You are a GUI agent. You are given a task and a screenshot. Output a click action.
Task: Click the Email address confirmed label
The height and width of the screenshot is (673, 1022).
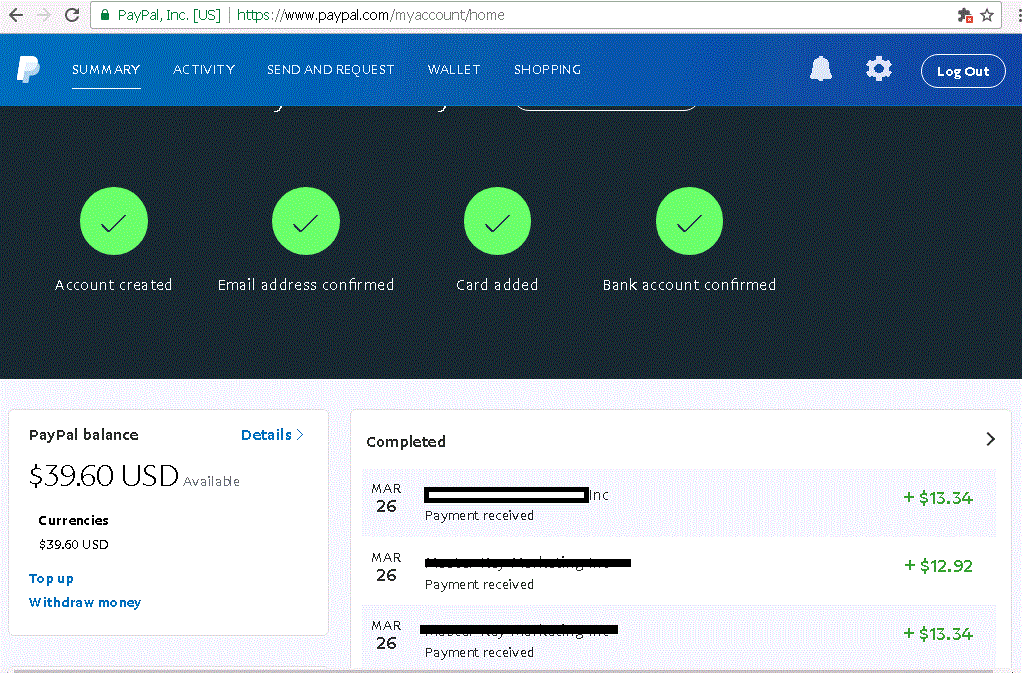pyautogui.click(x=306, y=285)
